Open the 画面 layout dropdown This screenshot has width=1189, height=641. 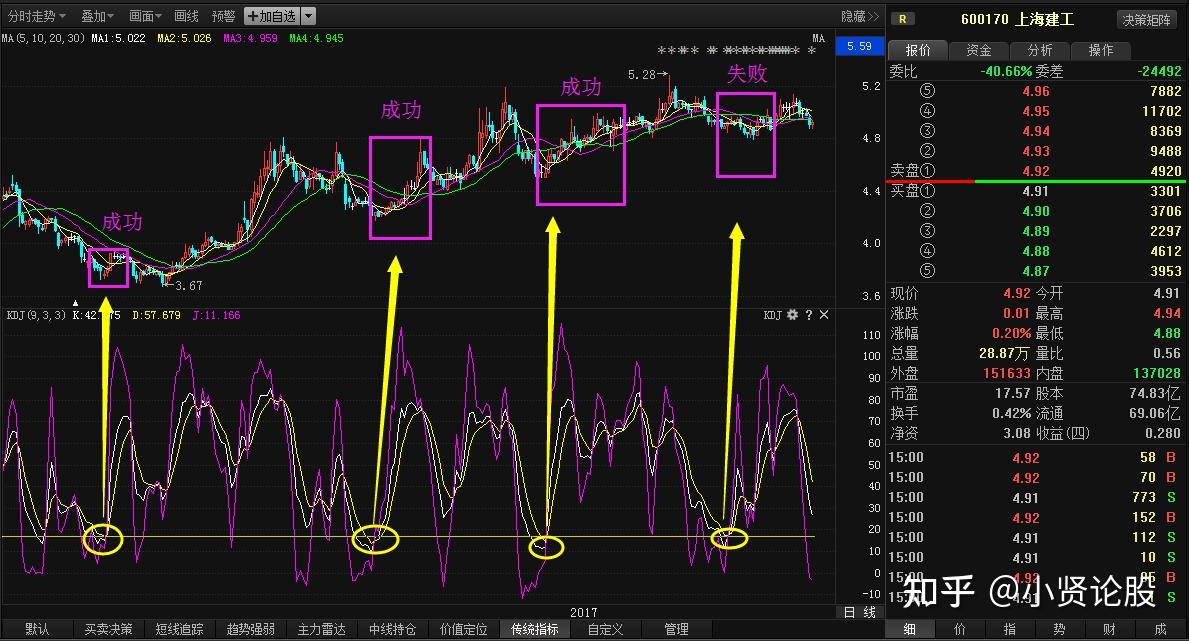(145, 15)
